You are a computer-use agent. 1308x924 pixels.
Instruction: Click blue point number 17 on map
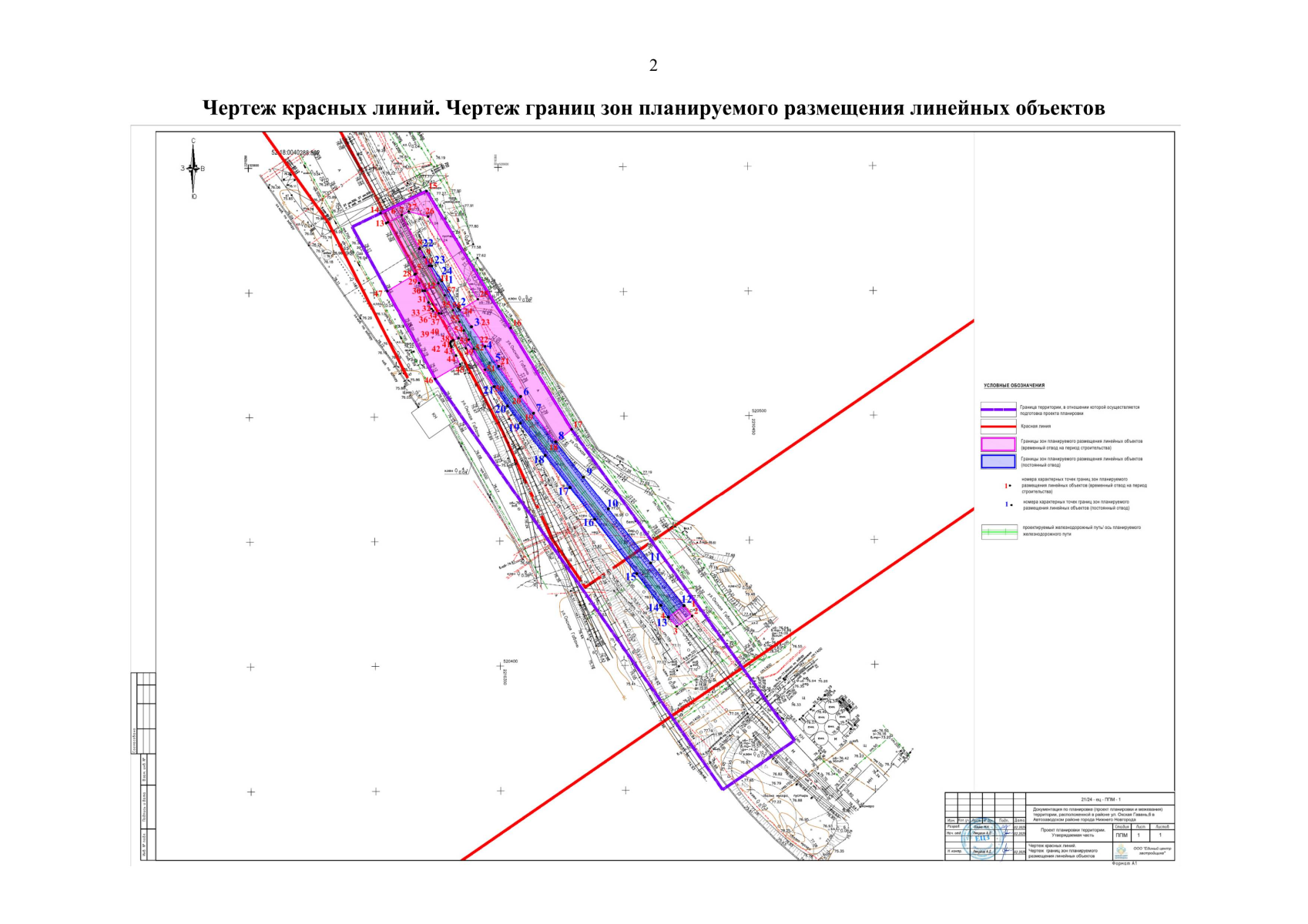(563, 490)
